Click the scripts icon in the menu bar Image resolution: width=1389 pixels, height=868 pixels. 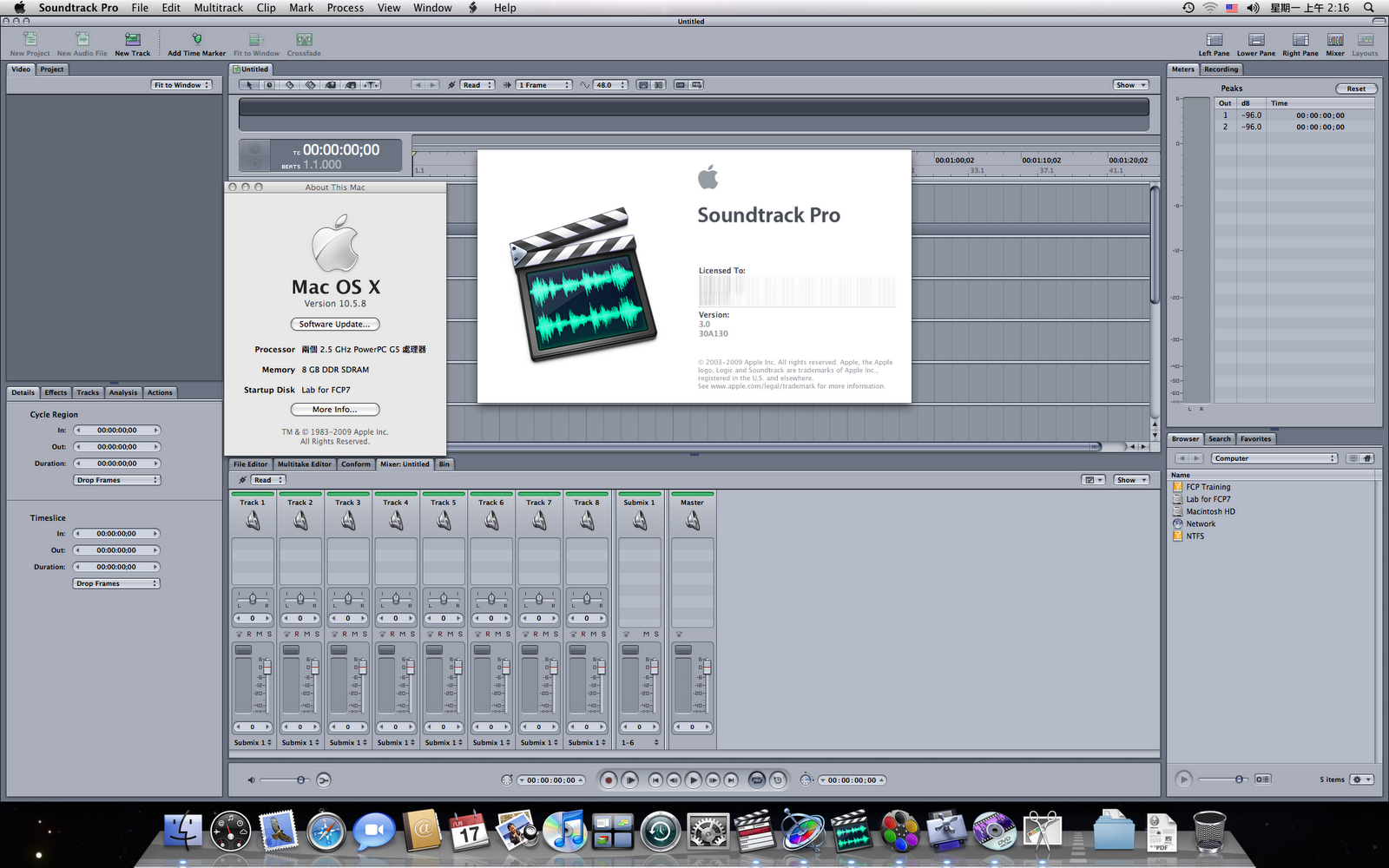point(473,8)
